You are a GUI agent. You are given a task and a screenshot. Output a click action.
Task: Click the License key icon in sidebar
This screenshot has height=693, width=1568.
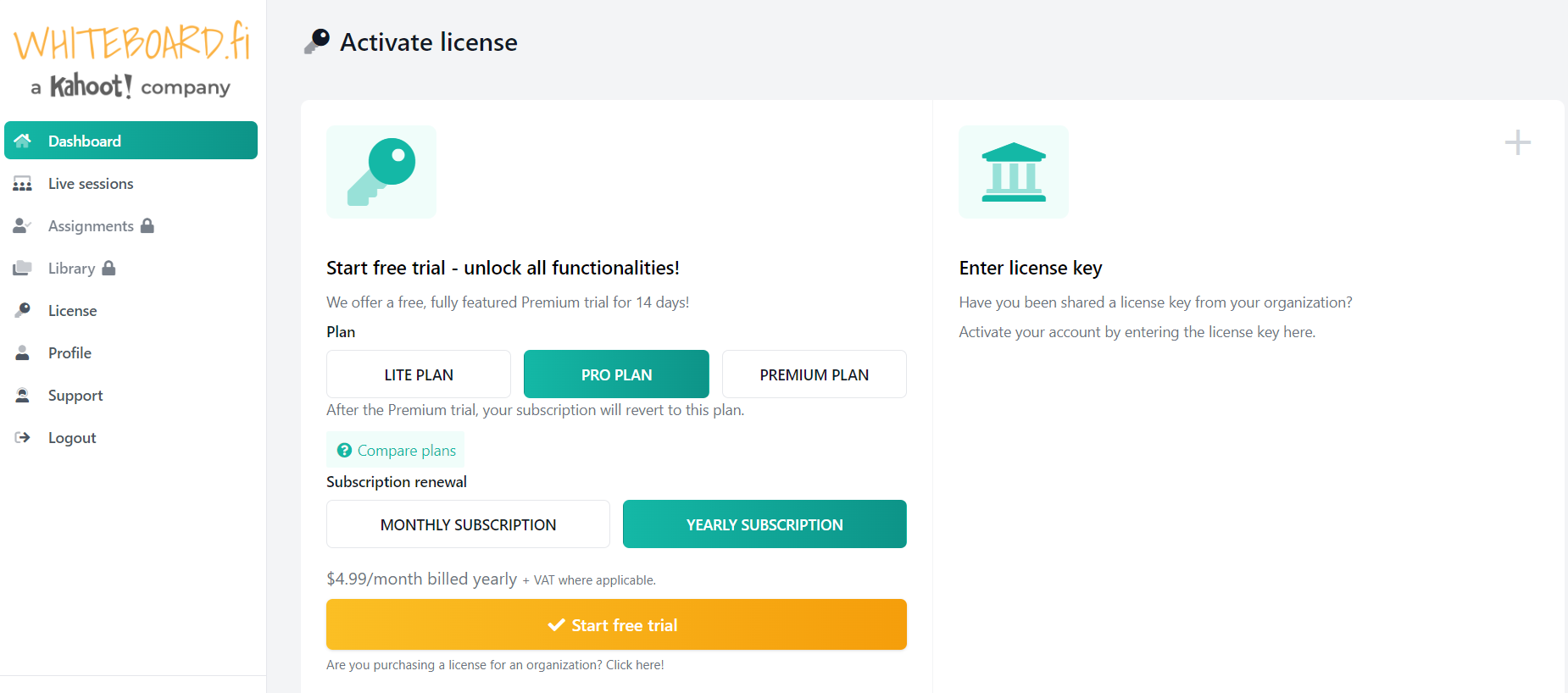[23, 310]
